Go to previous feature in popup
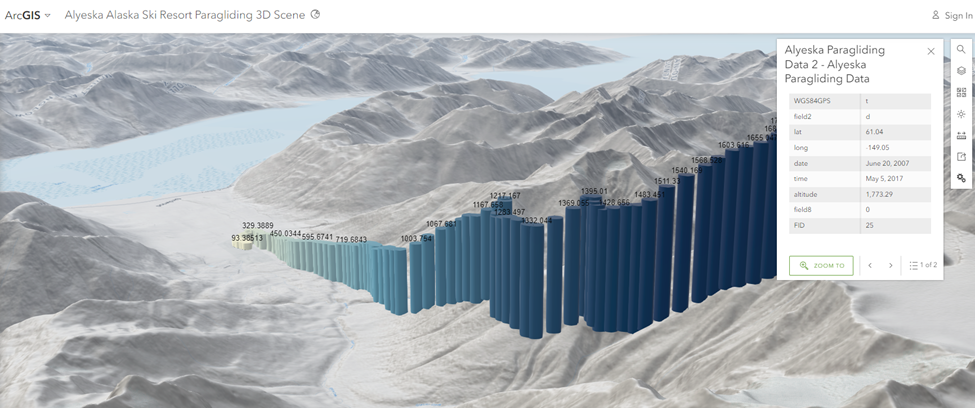This screenshot has width=975, height=408. point(870,266)
